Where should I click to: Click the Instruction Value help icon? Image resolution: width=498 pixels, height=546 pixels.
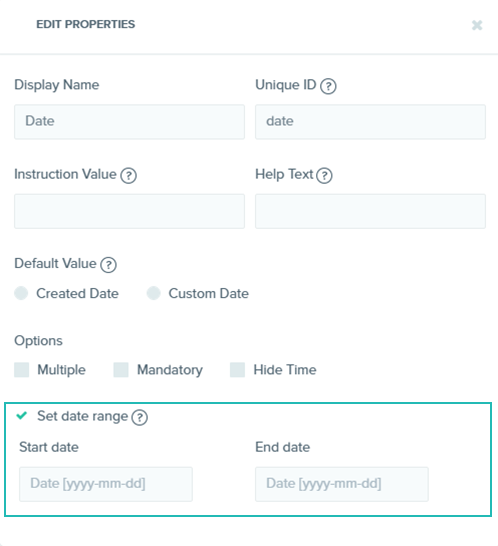click(x=129, y=176)
